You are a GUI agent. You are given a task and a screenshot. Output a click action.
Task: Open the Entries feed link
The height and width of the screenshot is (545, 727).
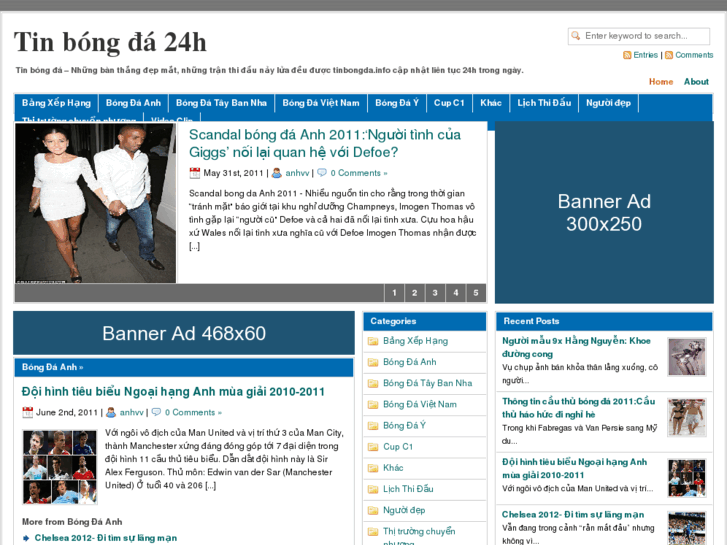coord(645,55)
